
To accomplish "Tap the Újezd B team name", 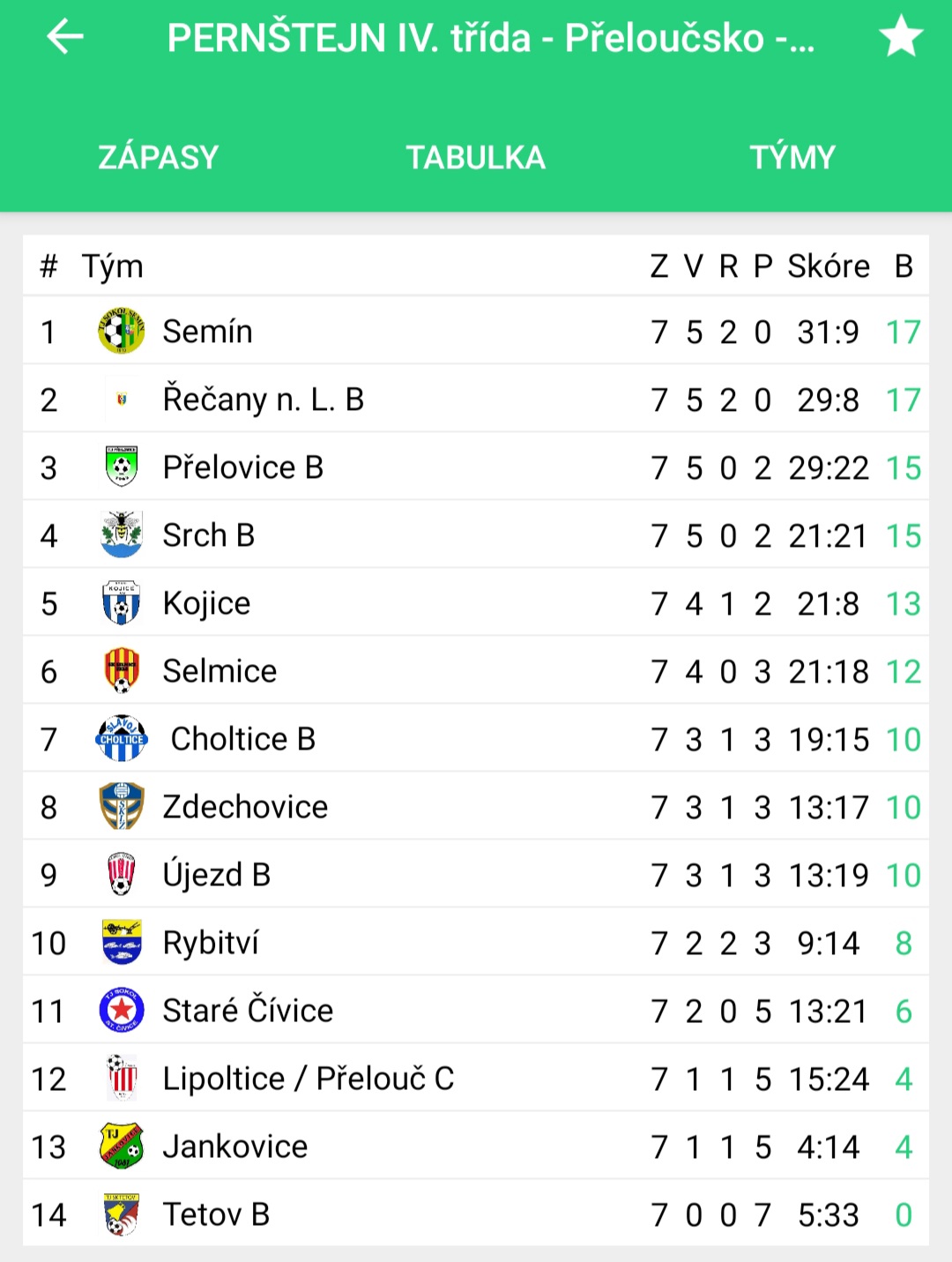I will click(x=217, y=875).
